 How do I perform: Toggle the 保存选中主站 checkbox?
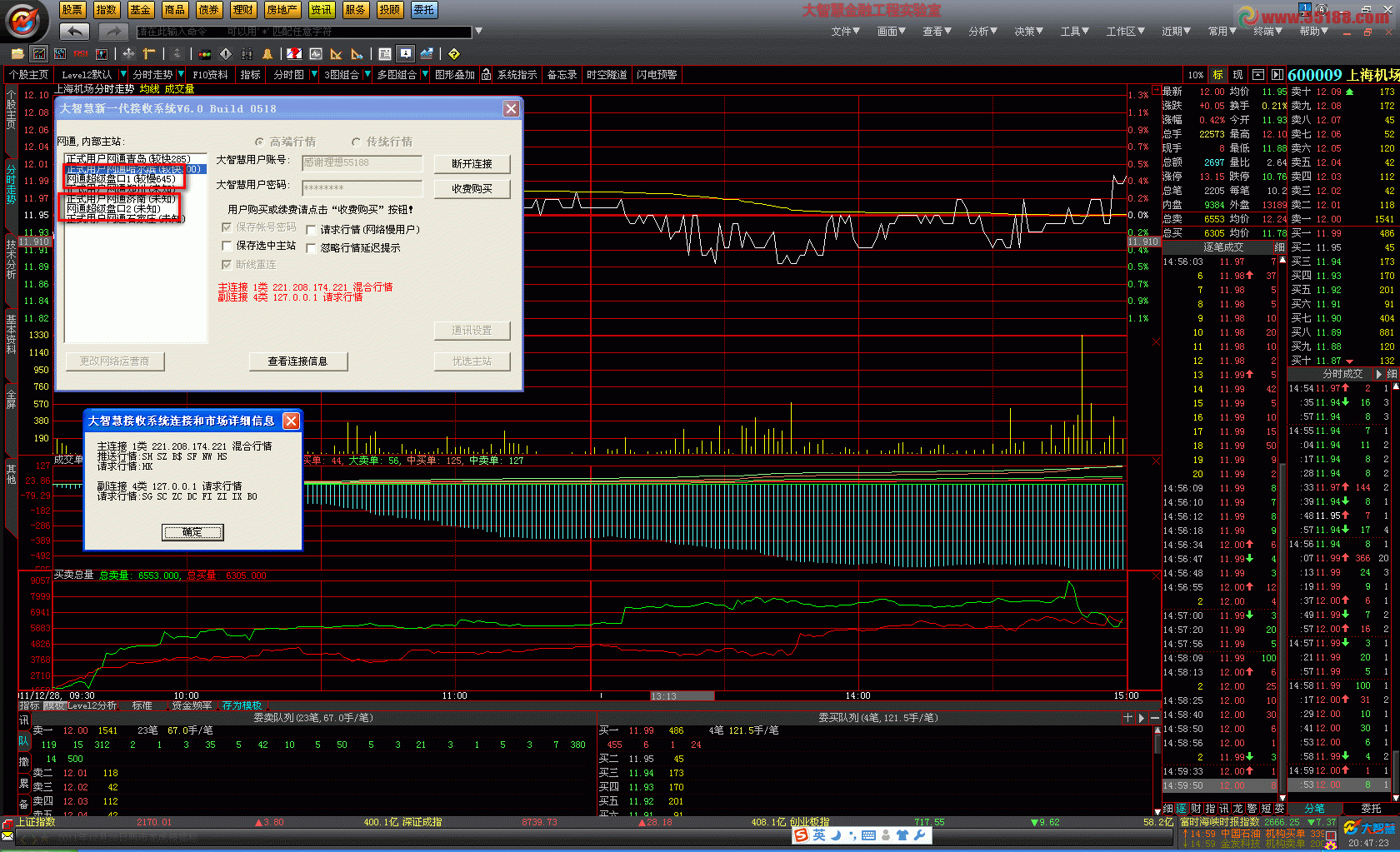(227, 246)
